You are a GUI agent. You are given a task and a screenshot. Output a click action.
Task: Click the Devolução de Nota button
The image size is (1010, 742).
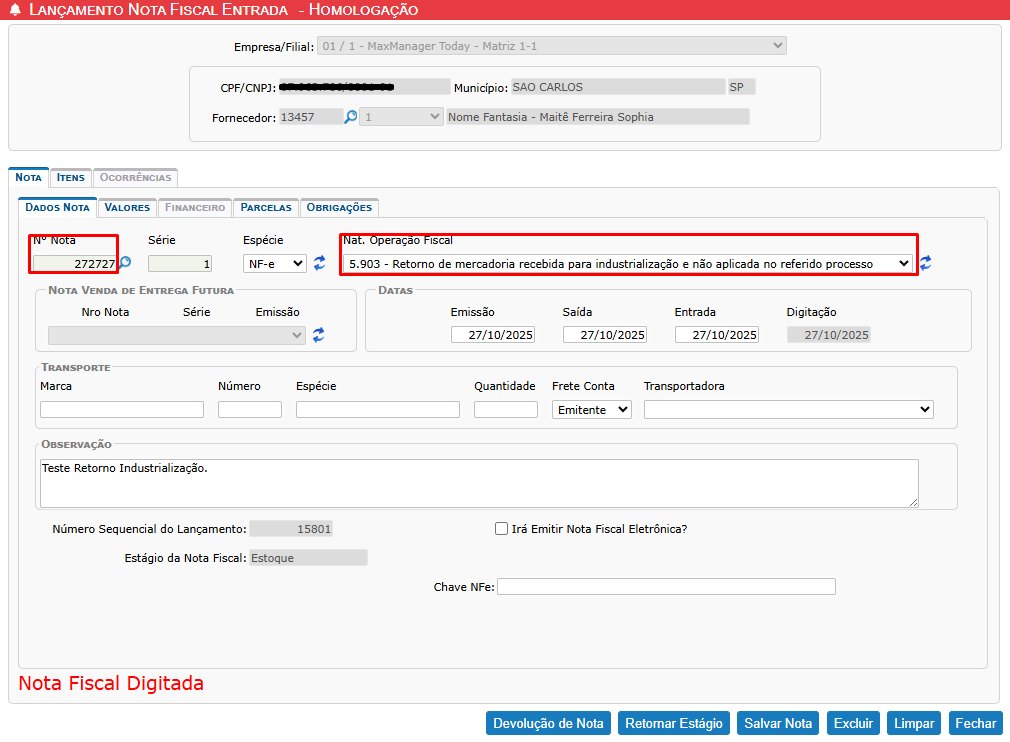548,723
